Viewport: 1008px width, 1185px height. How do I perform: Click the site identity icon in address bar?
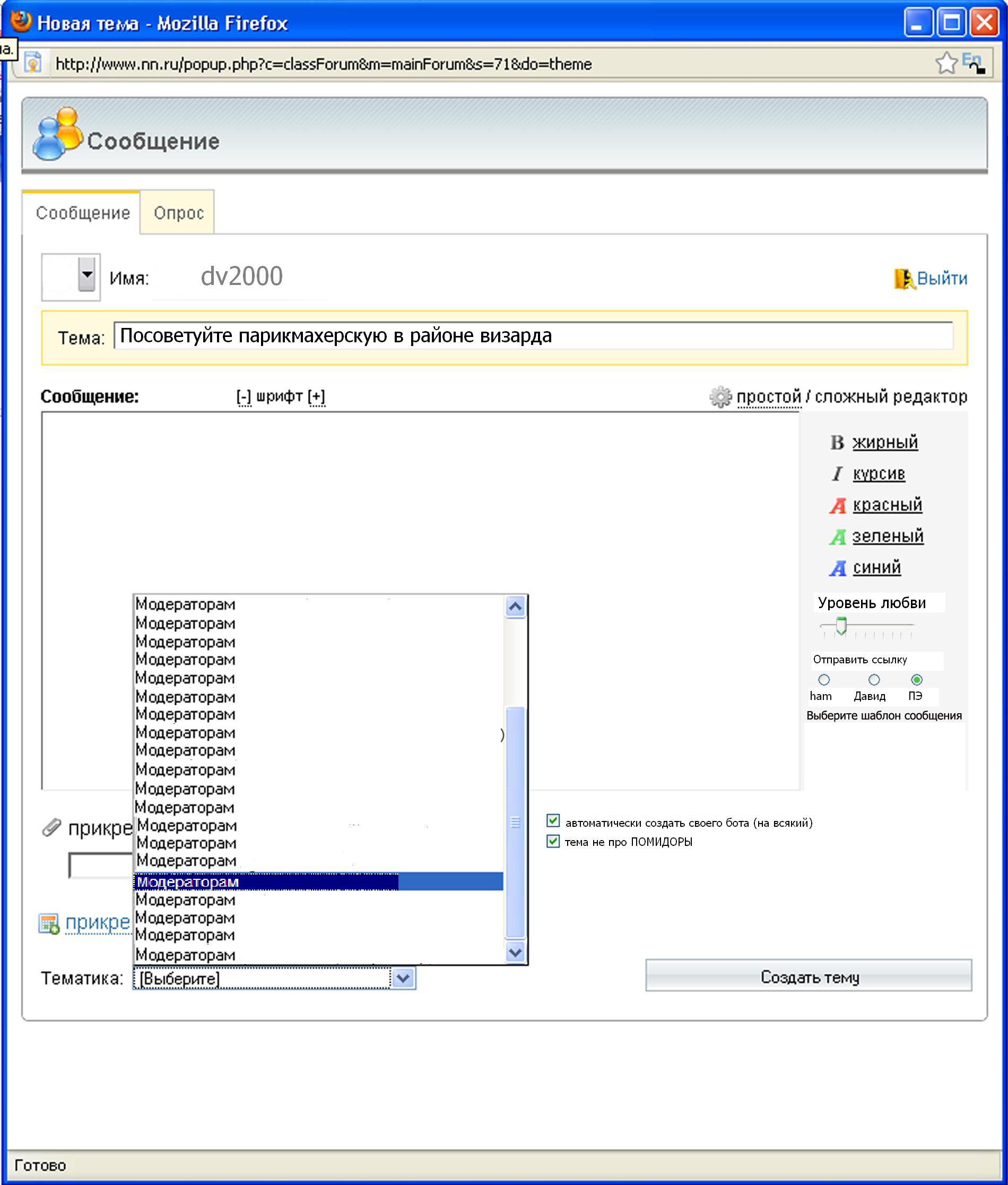point(34,62)
